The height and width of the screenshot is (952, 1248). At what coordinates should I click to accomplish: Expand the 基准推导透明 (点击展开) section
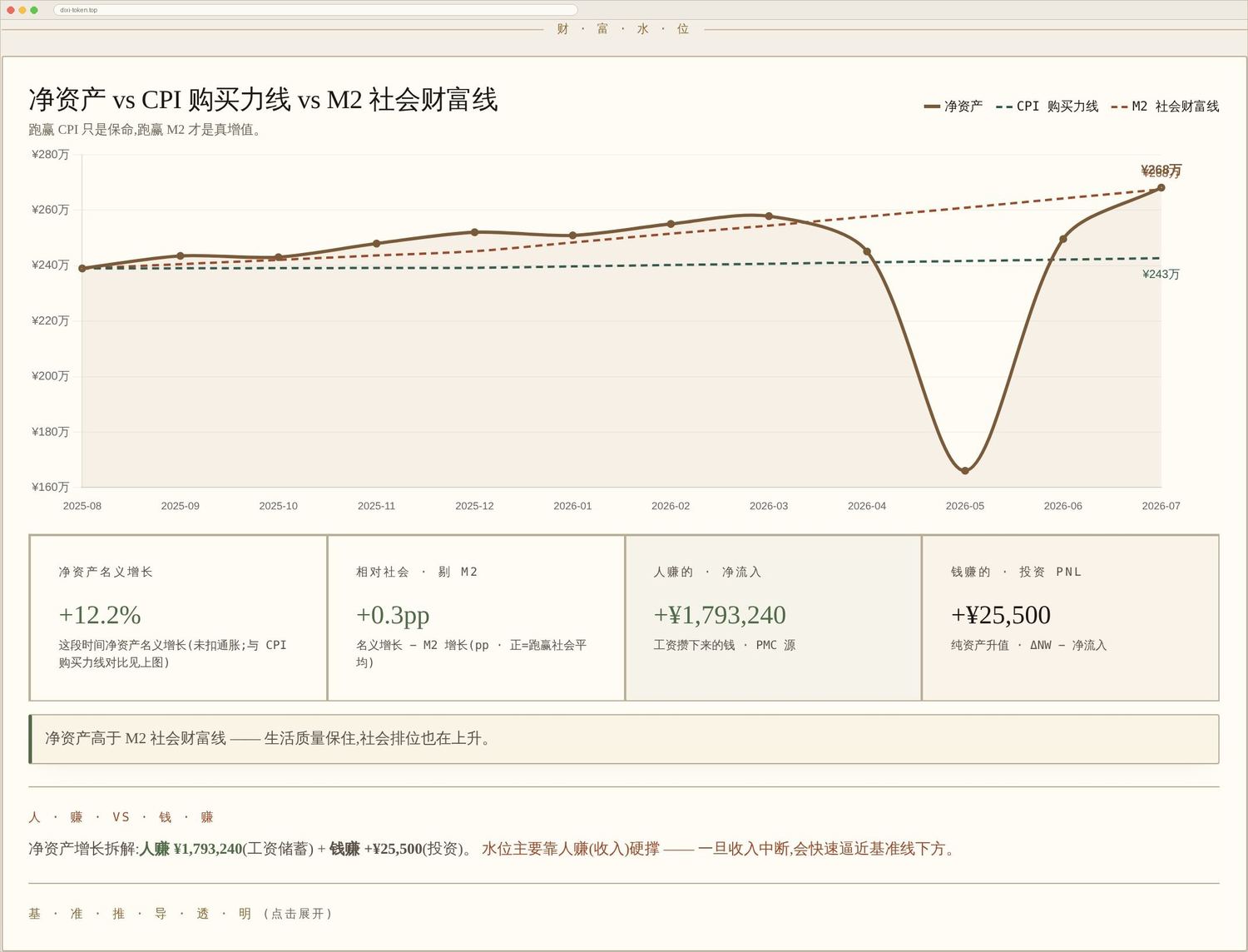pyautogui.click(x=181, y=914)
